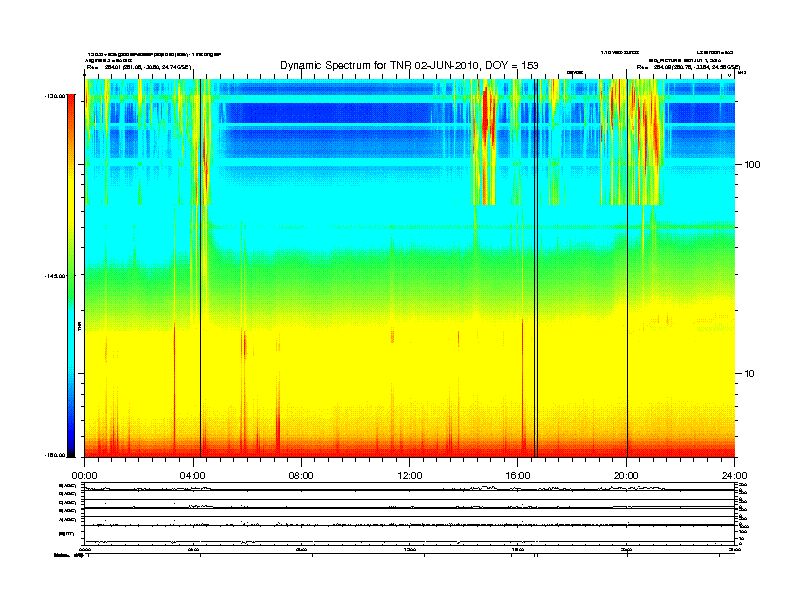Click the '100' frequency axis label
Image resolution: width=792 pixels, height=612 pixels.
[x=753, y=165]
